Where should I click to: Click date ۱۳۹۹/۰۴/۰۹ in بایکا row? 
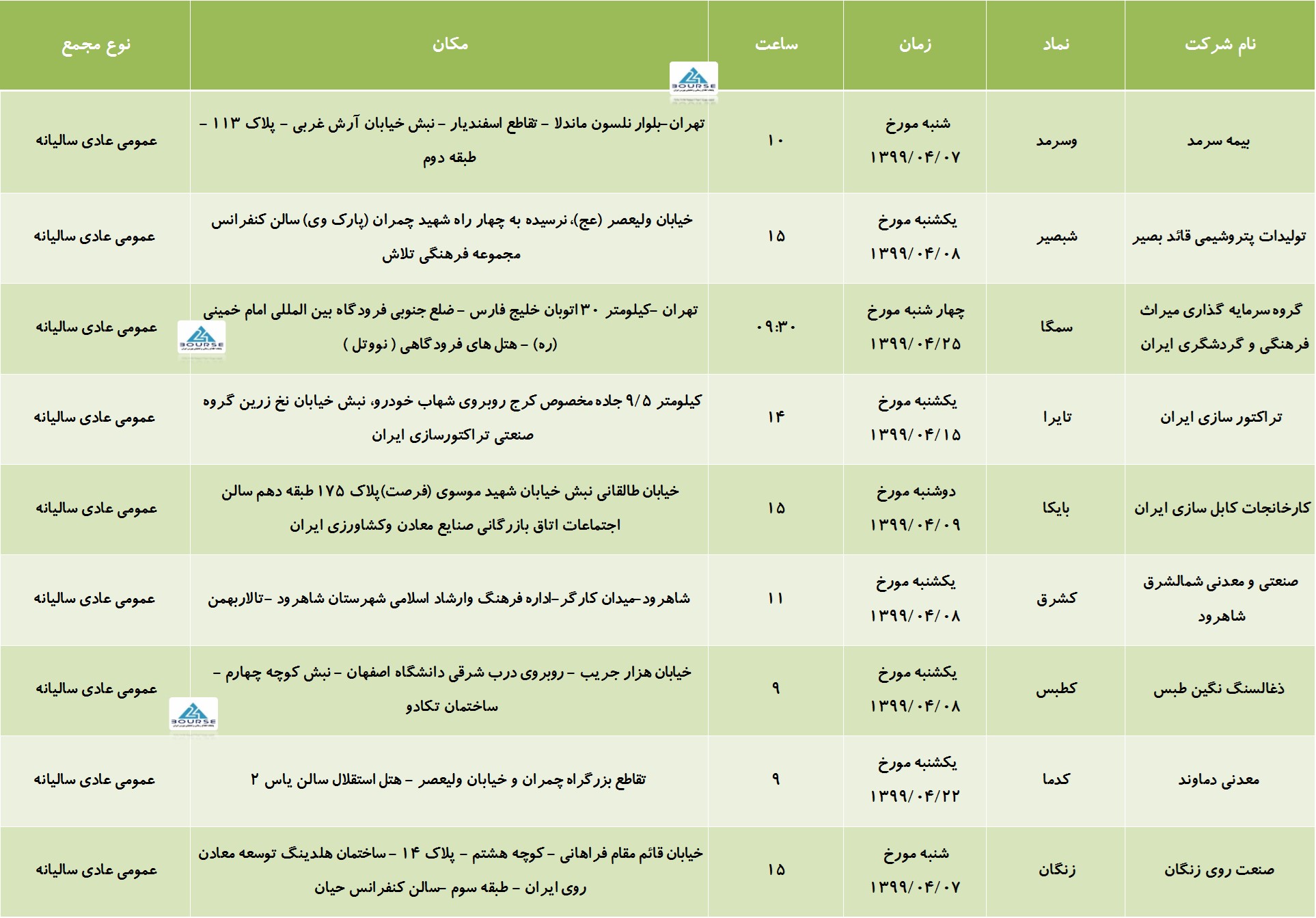tap(916, 525)
